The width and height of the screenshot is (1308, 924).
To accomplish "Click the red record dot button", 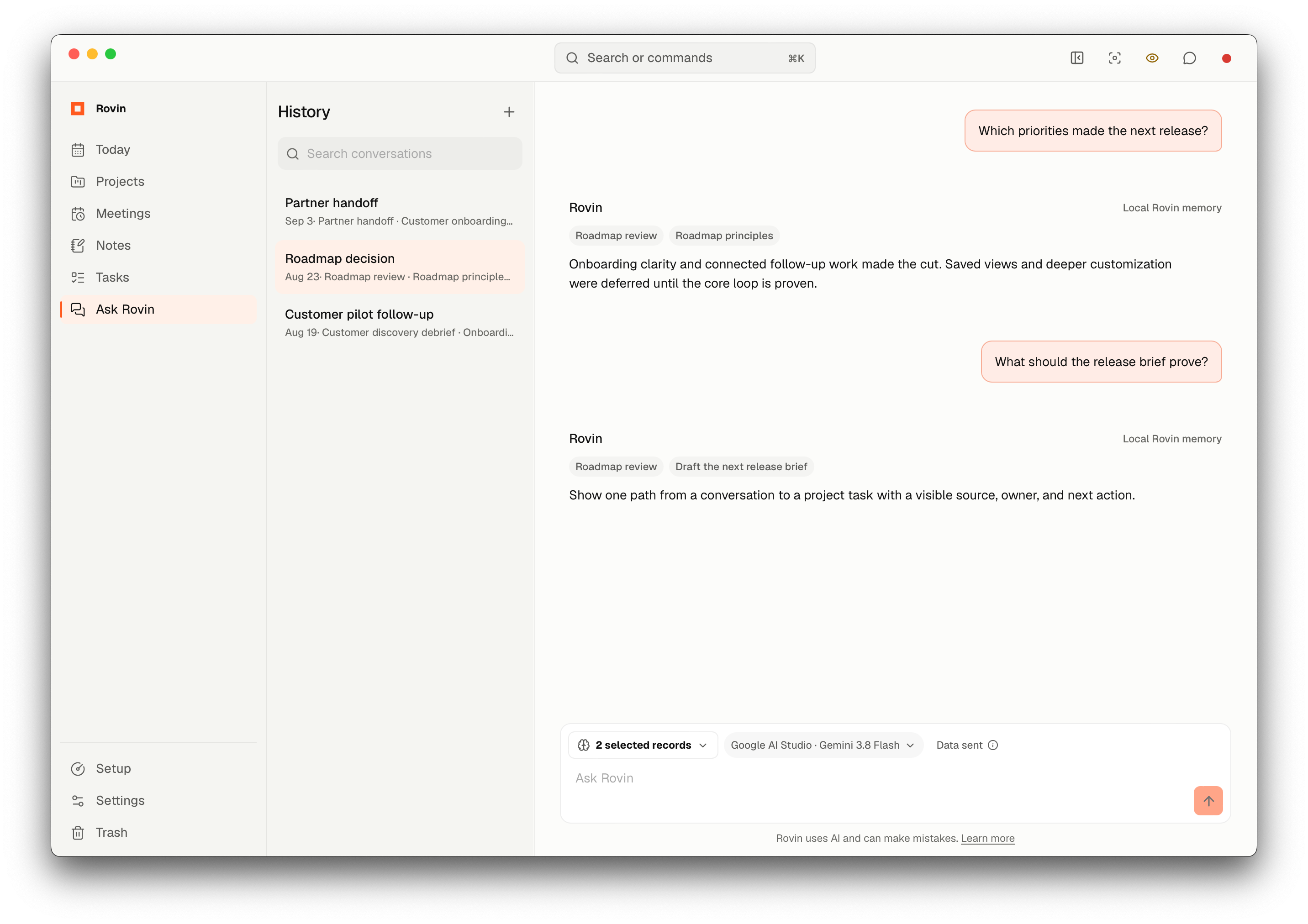I will [x=1227, y=58].
